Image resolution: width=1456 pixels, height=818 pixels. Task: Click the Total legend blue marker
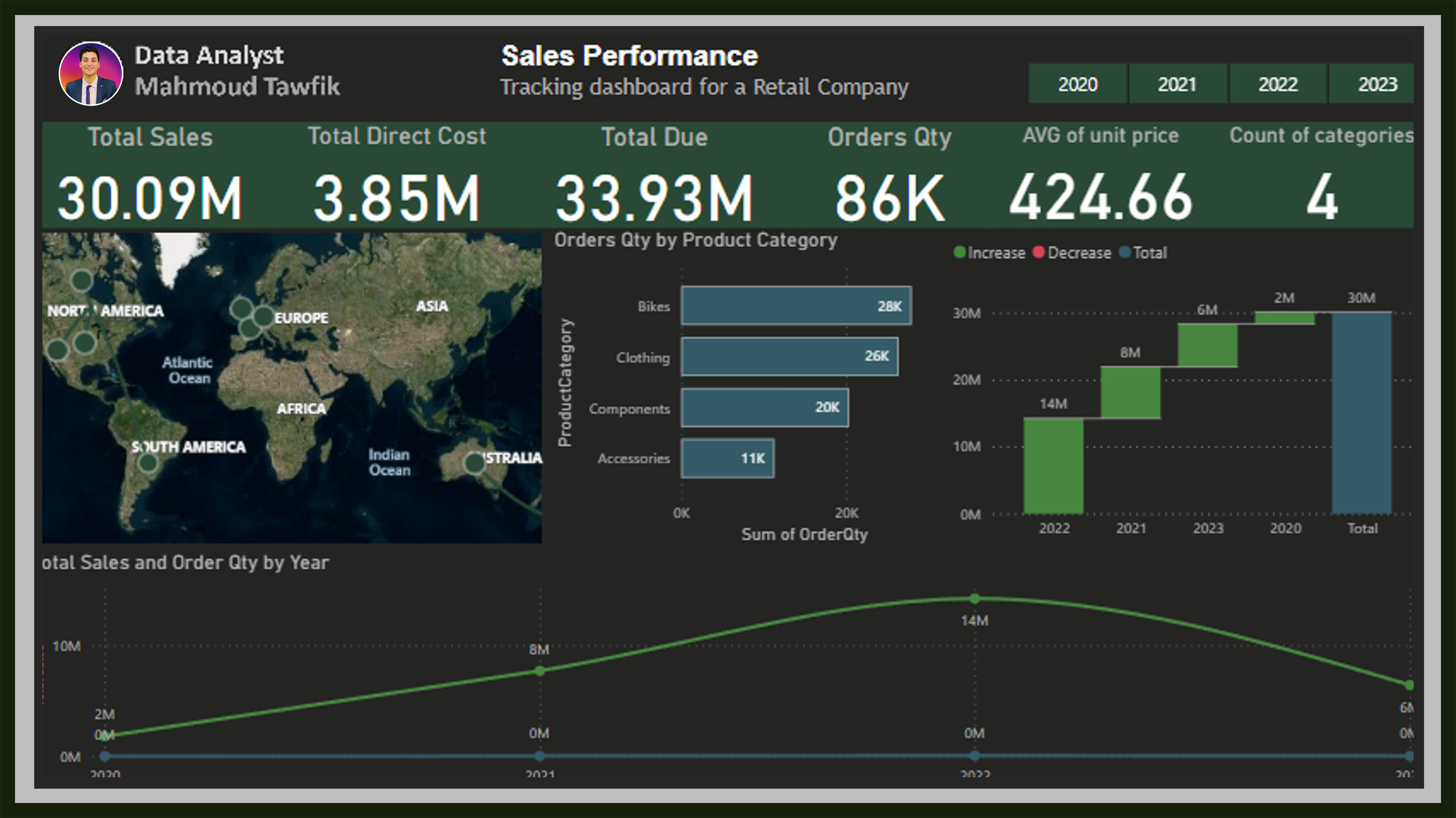coord(1125,252)
